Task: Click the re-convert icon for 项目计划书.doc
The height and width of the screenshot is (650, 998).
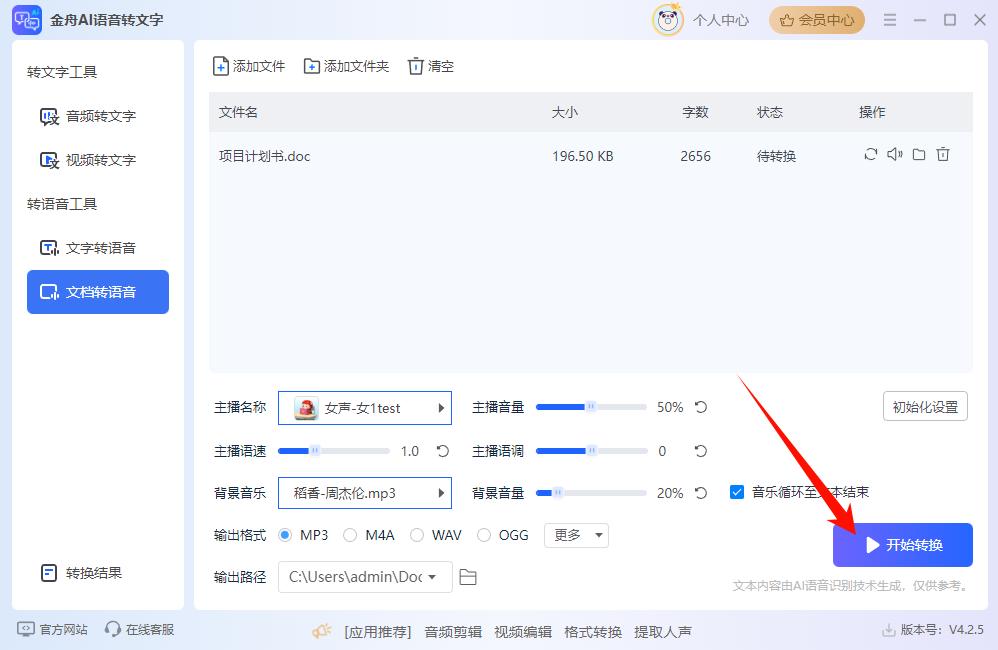Action: tap(871, 155)
